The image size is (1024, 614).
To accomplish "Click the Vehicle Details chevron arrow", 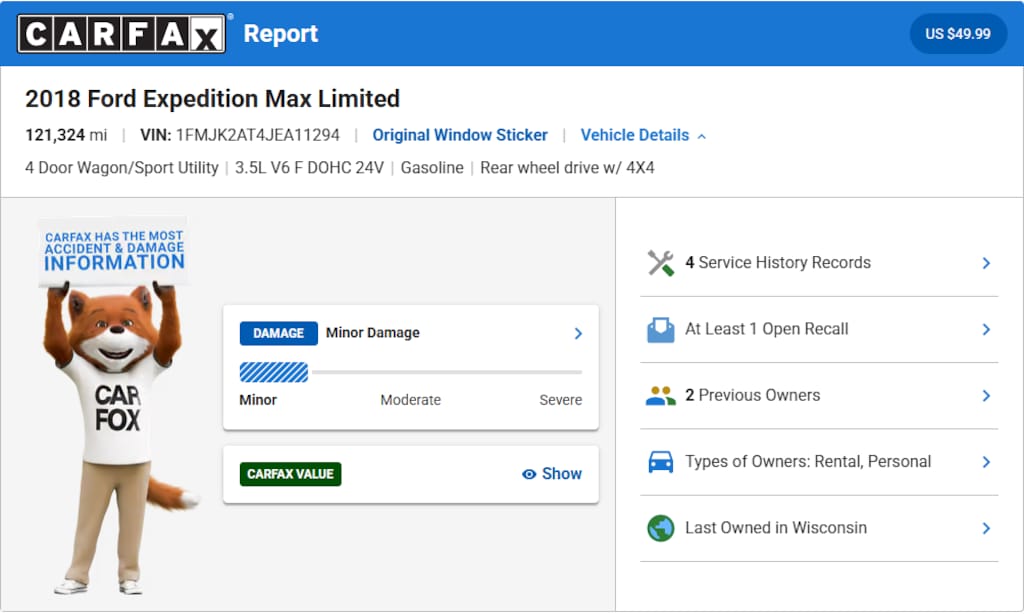I will click(702, 137).
